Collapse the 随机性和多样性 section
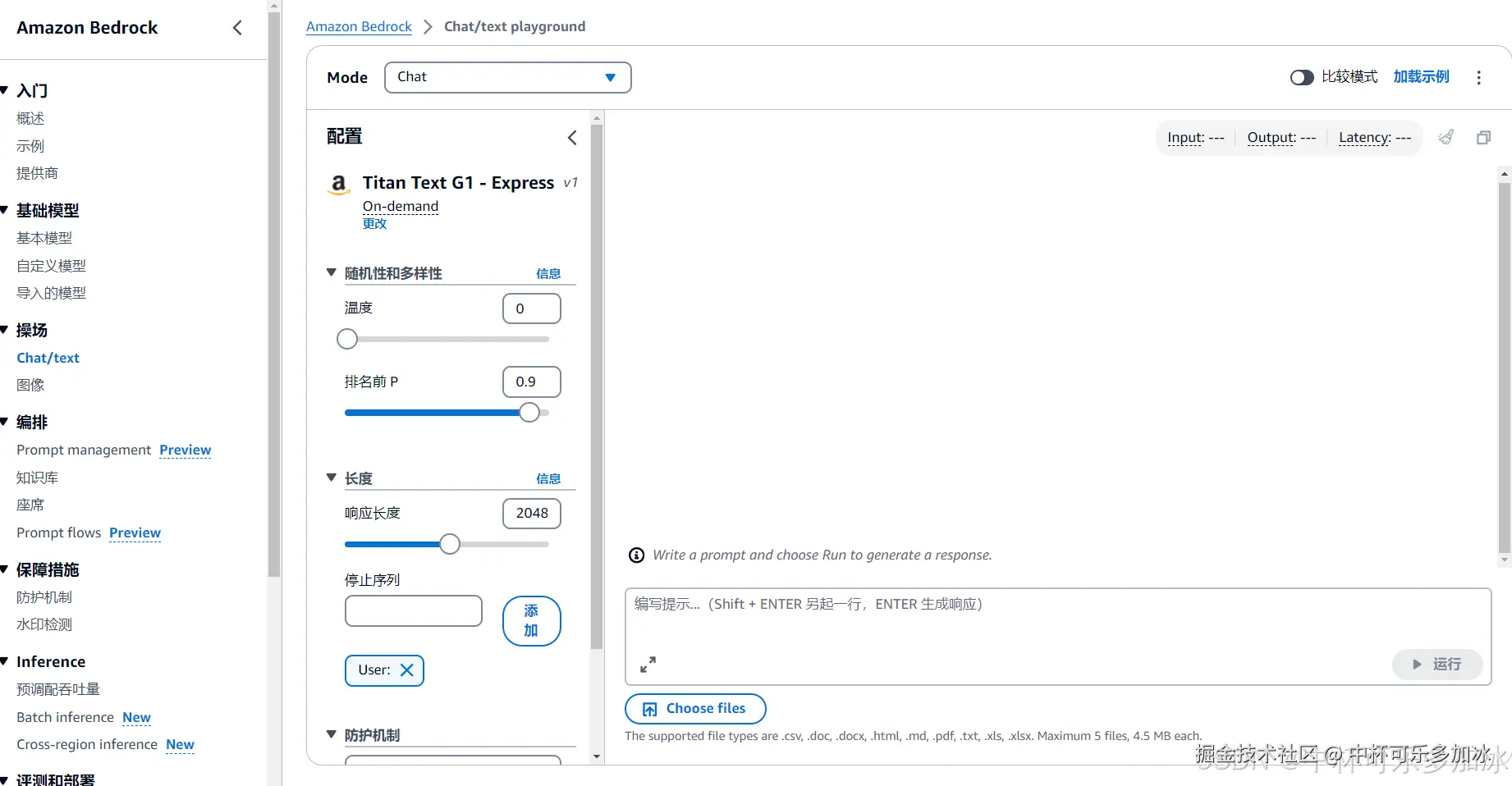The image size is (1512, 786). 332,272
